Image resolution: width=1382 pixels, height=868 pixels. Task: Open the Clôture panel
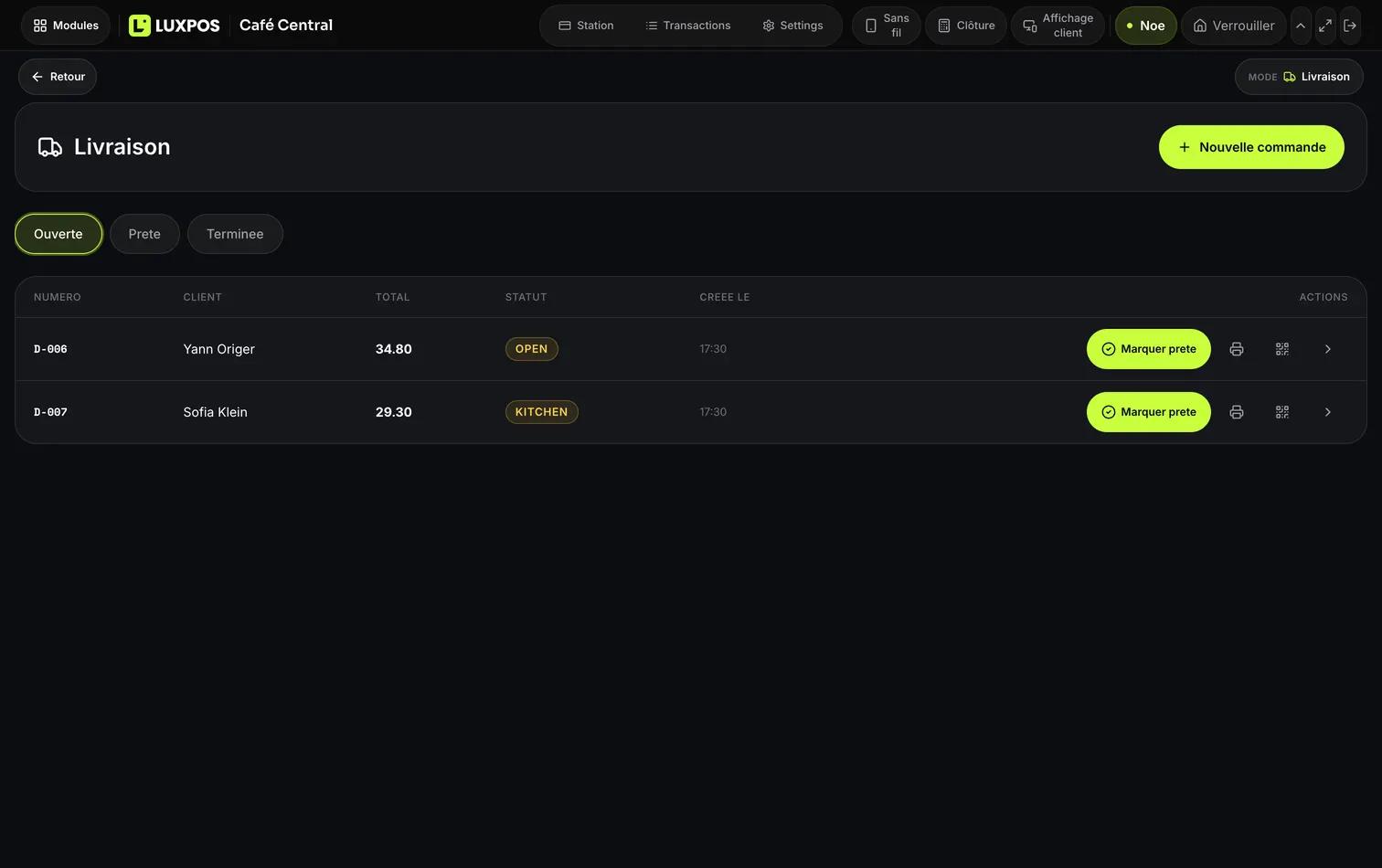coord(966,26)
